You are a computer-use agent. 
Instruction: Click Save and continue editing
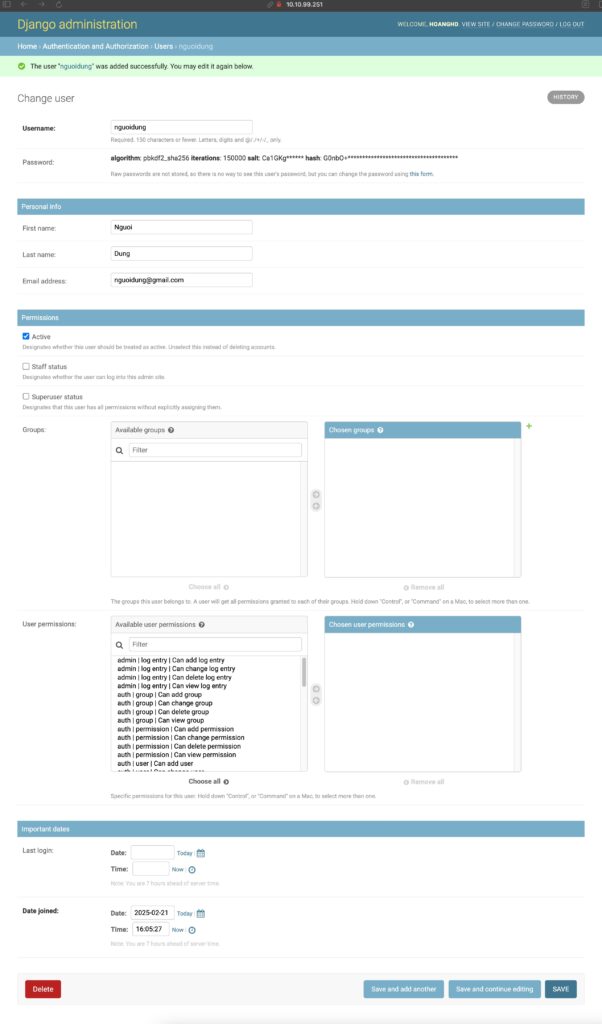pyautogui.click(x=494, y=989)
